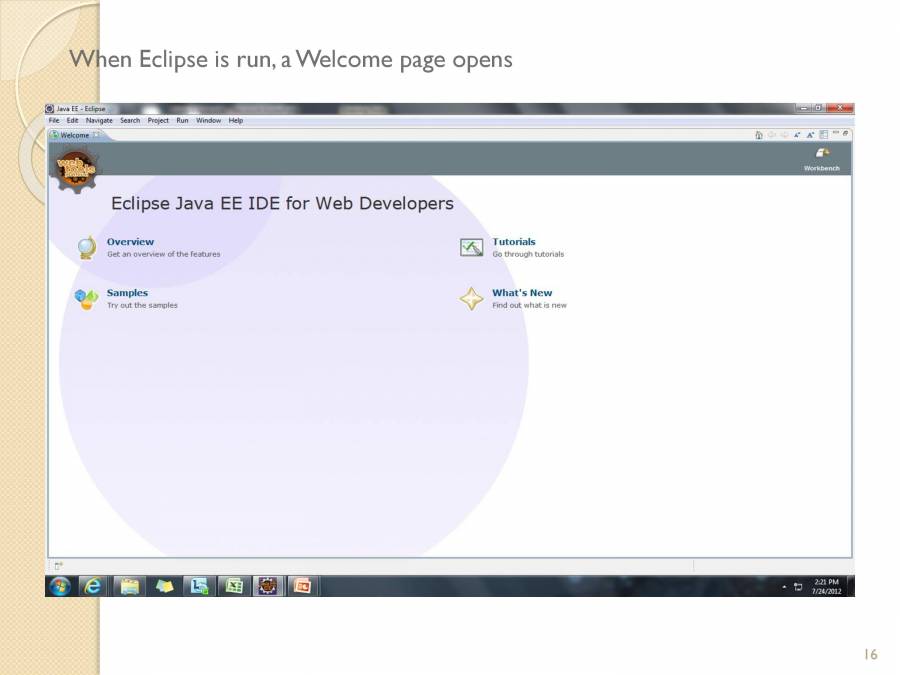Open the What's New link
This screenshot has height=675, width=900.
[x=521, y=293]
